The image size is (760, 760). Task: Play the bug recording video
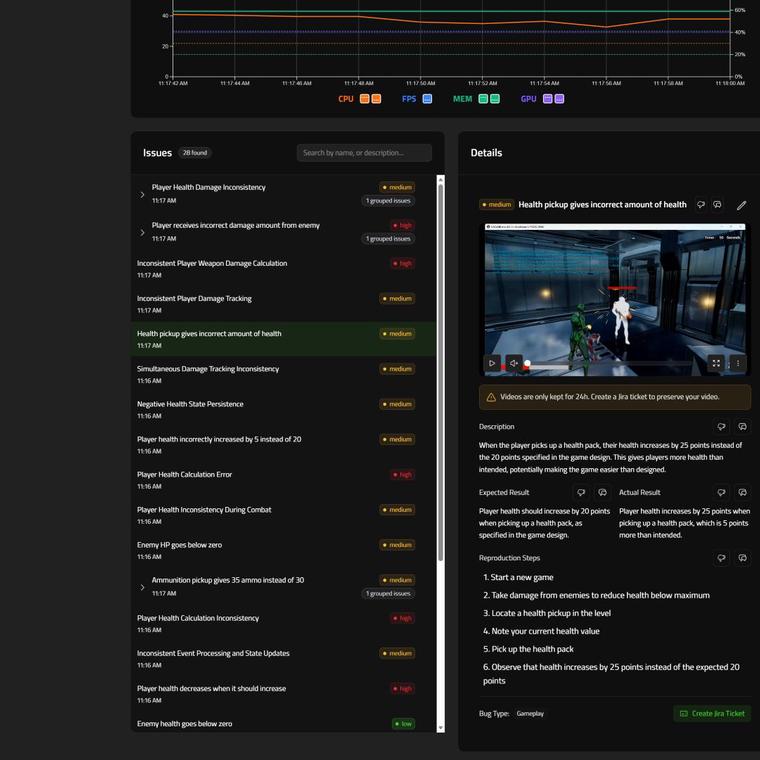(x=492, y=363)
